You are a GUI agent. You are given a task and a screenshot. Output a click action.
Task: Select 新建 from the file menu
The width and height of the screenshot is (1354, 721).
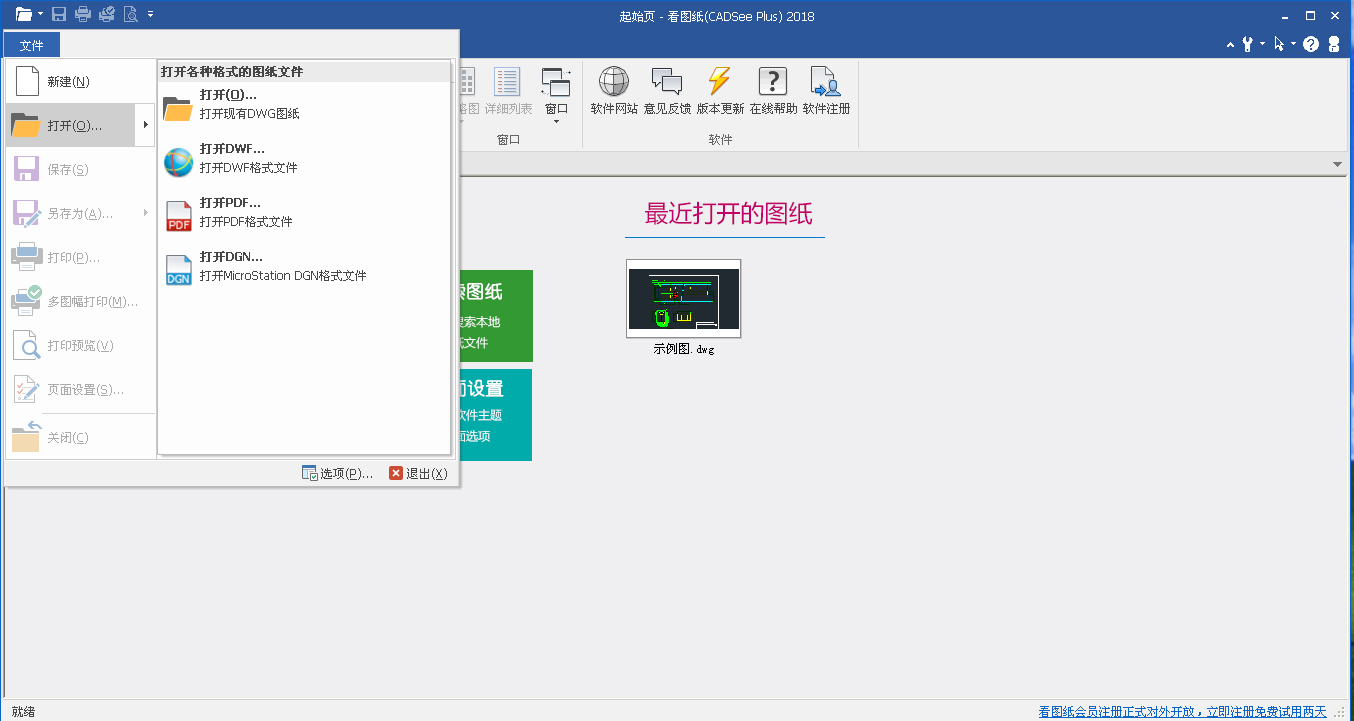click(x=70, y=81)
